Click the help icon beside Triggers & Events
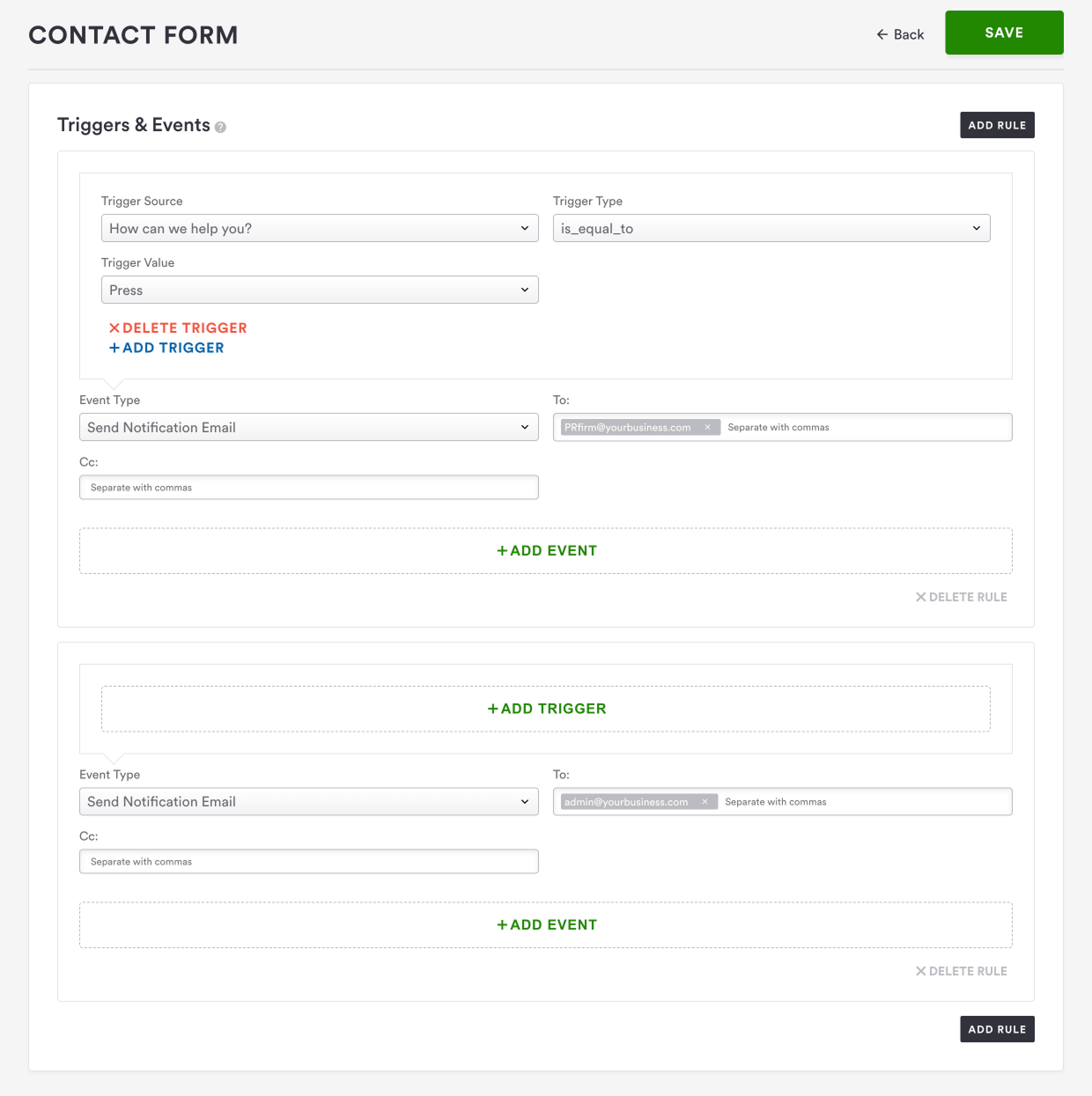Screen dimensions: 1092x1096 pos(220,127)
